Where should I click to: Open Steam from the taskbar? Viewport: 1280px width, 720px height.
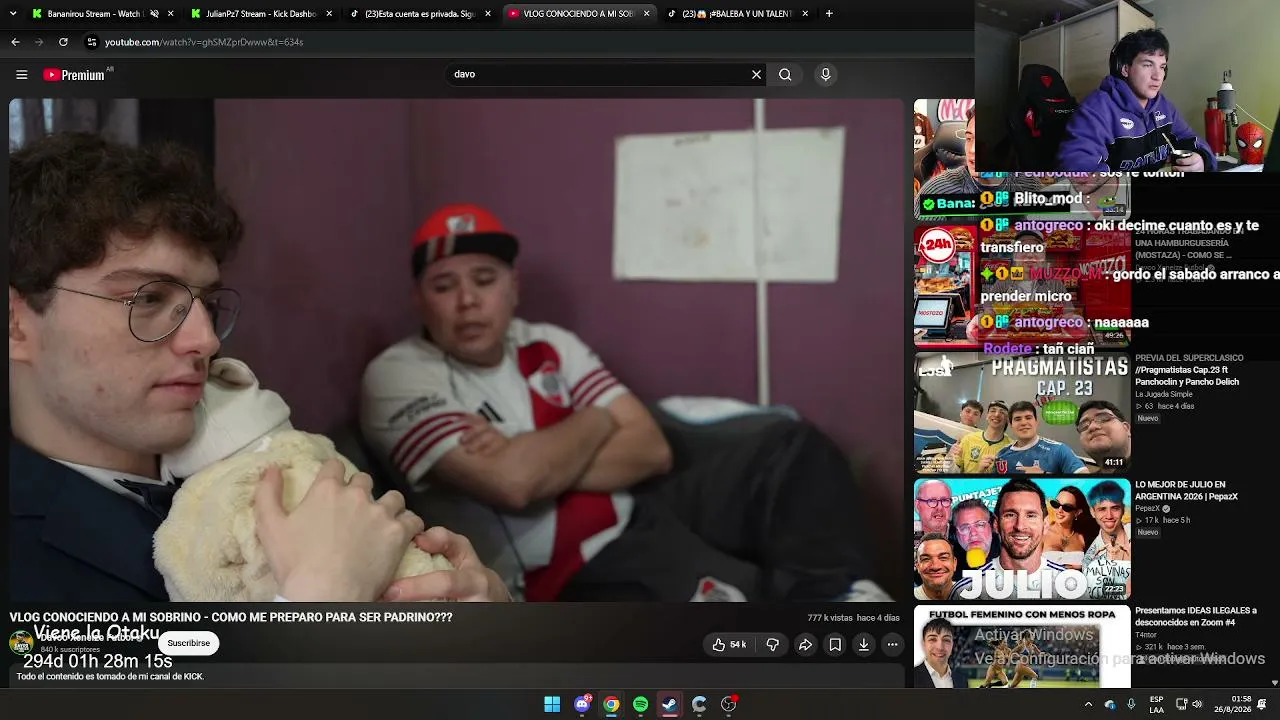pyautogui.click(x=670, y=704)
